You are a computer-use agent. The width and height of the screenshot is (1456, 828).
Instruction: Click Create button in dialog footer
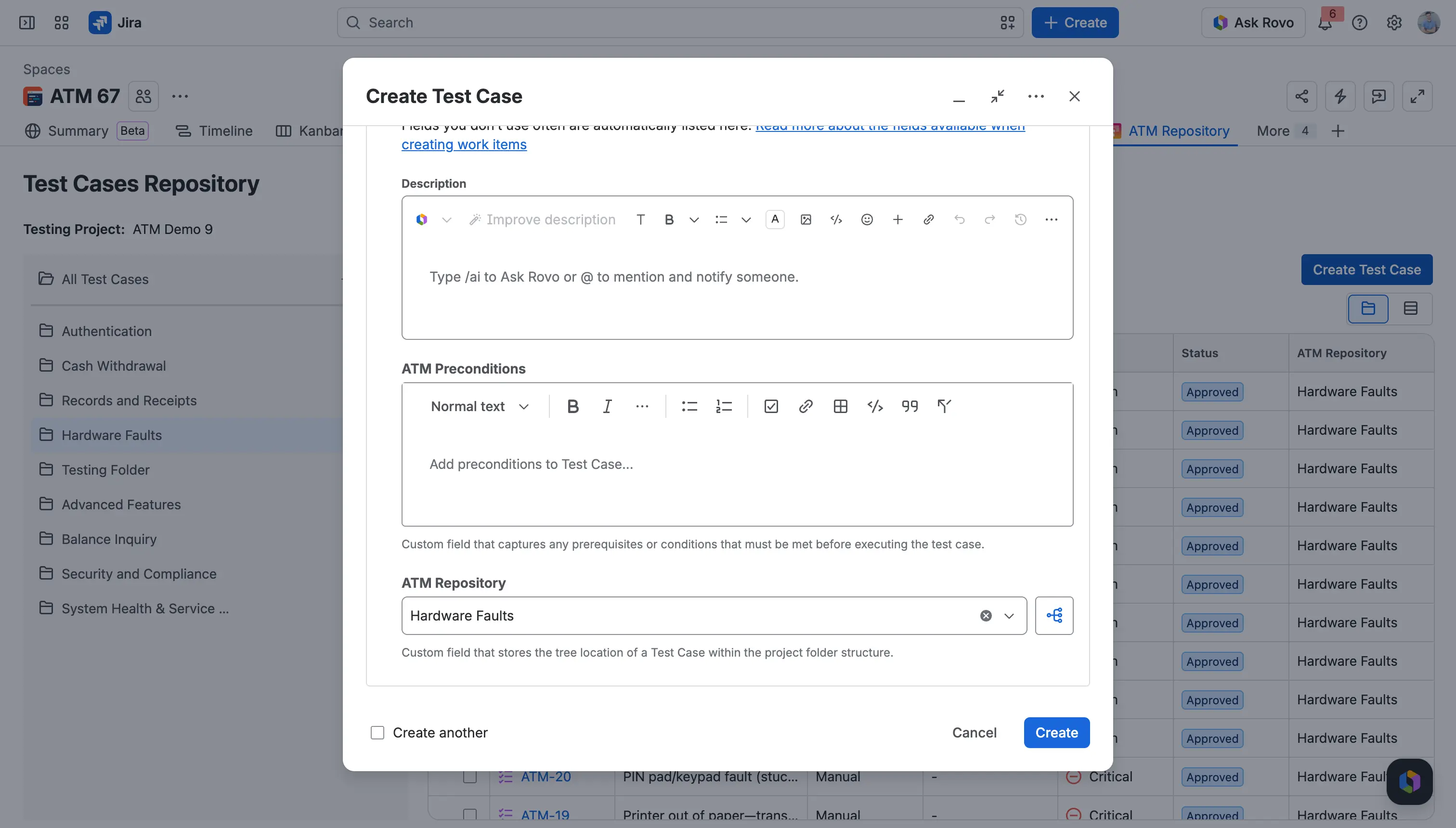point(1056,733)
